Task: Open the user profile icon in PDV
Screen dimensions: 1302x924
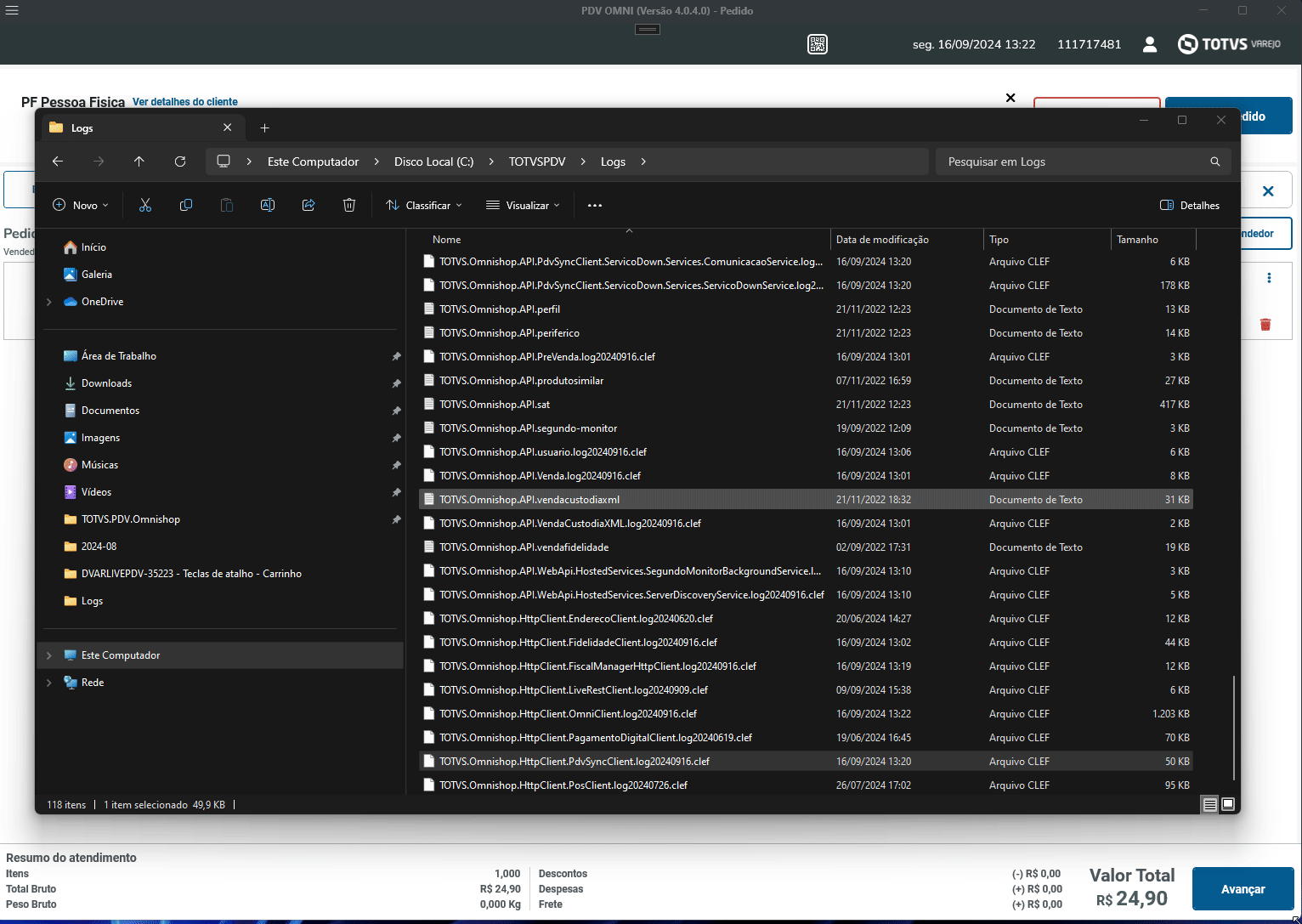Action: click(x=1150, y=44)
